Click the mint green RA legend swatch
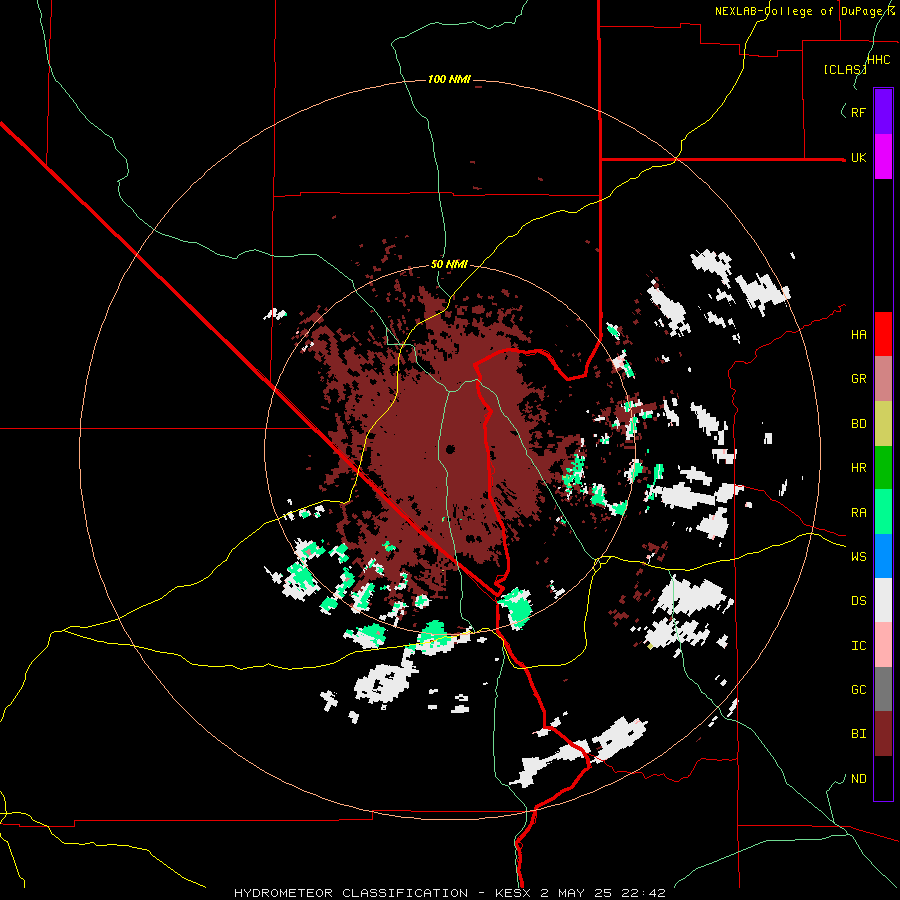 pos(883,512)
